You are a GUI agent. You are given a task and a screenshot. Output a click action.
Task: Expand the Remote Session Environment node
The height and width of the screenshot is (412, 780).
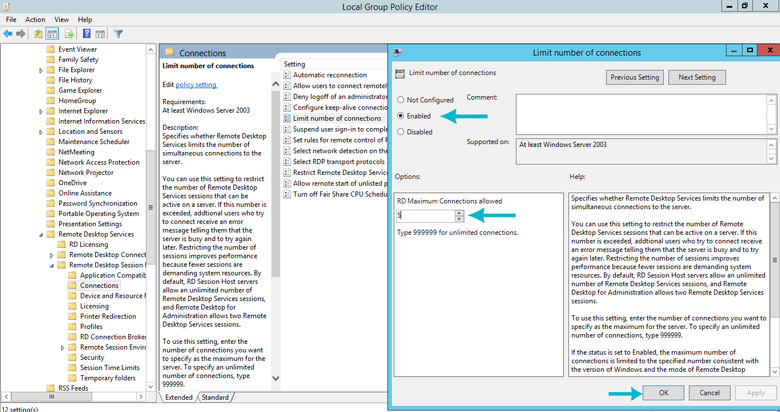click(63, 348)
